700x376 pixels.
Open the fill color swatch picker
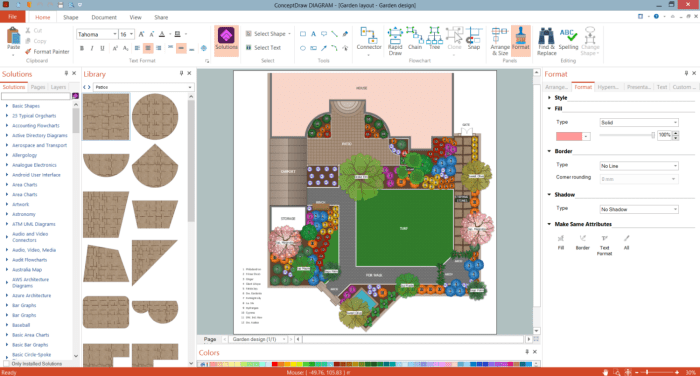pyautogui.click(x=586, y=136)
